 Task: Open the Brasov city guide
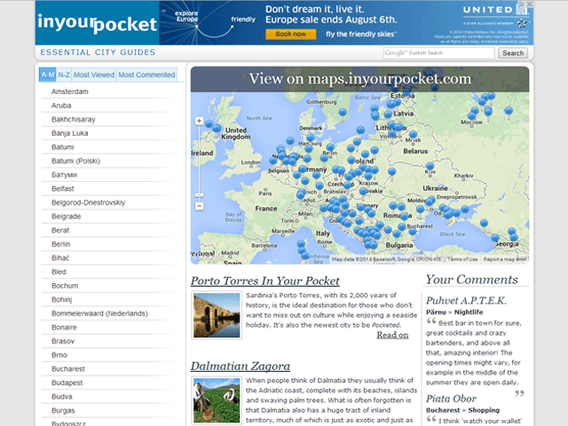(x=63, y=341)
